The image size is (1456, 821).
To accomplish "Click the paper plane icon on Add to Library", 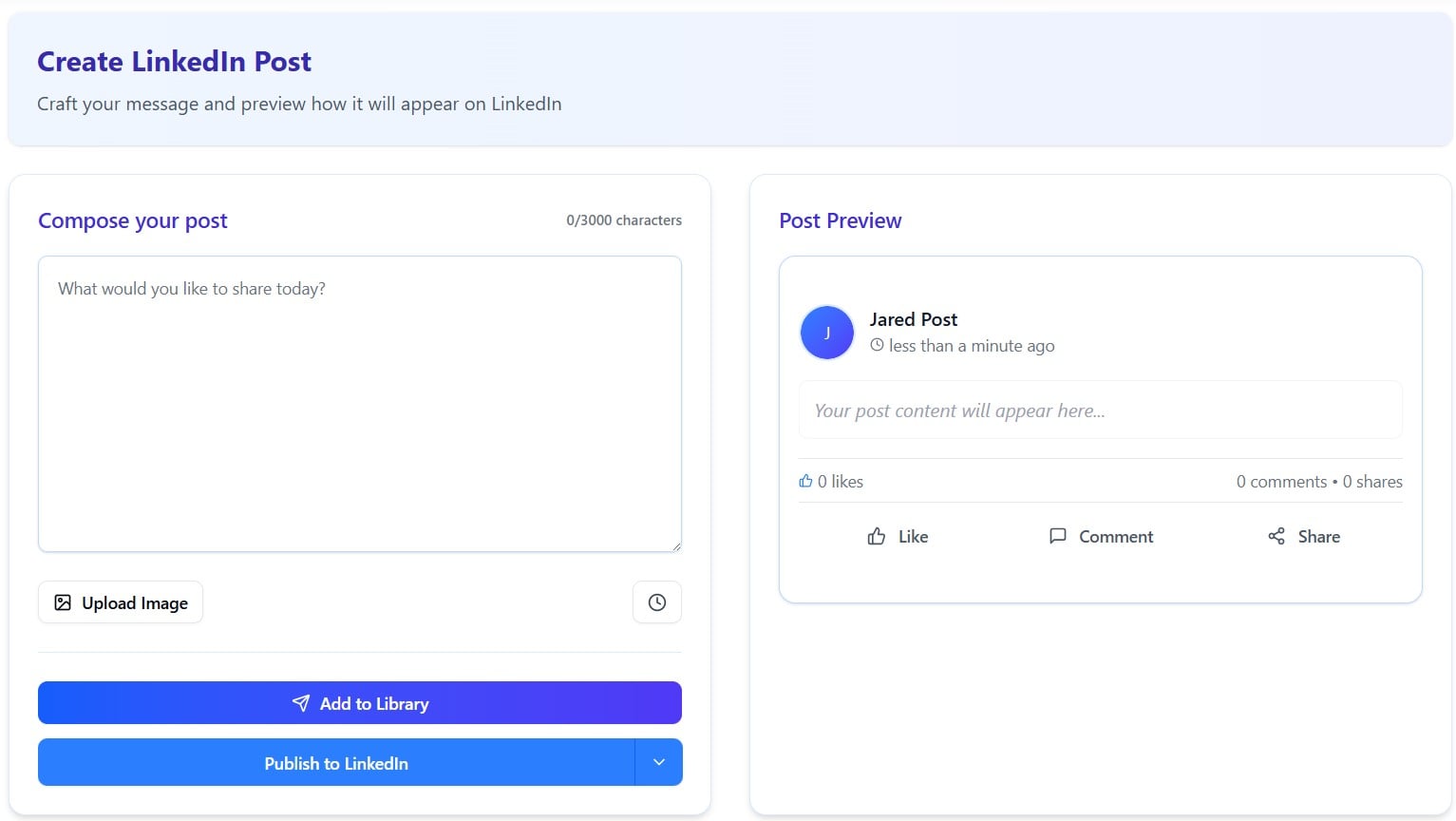I will pos(301,703).
